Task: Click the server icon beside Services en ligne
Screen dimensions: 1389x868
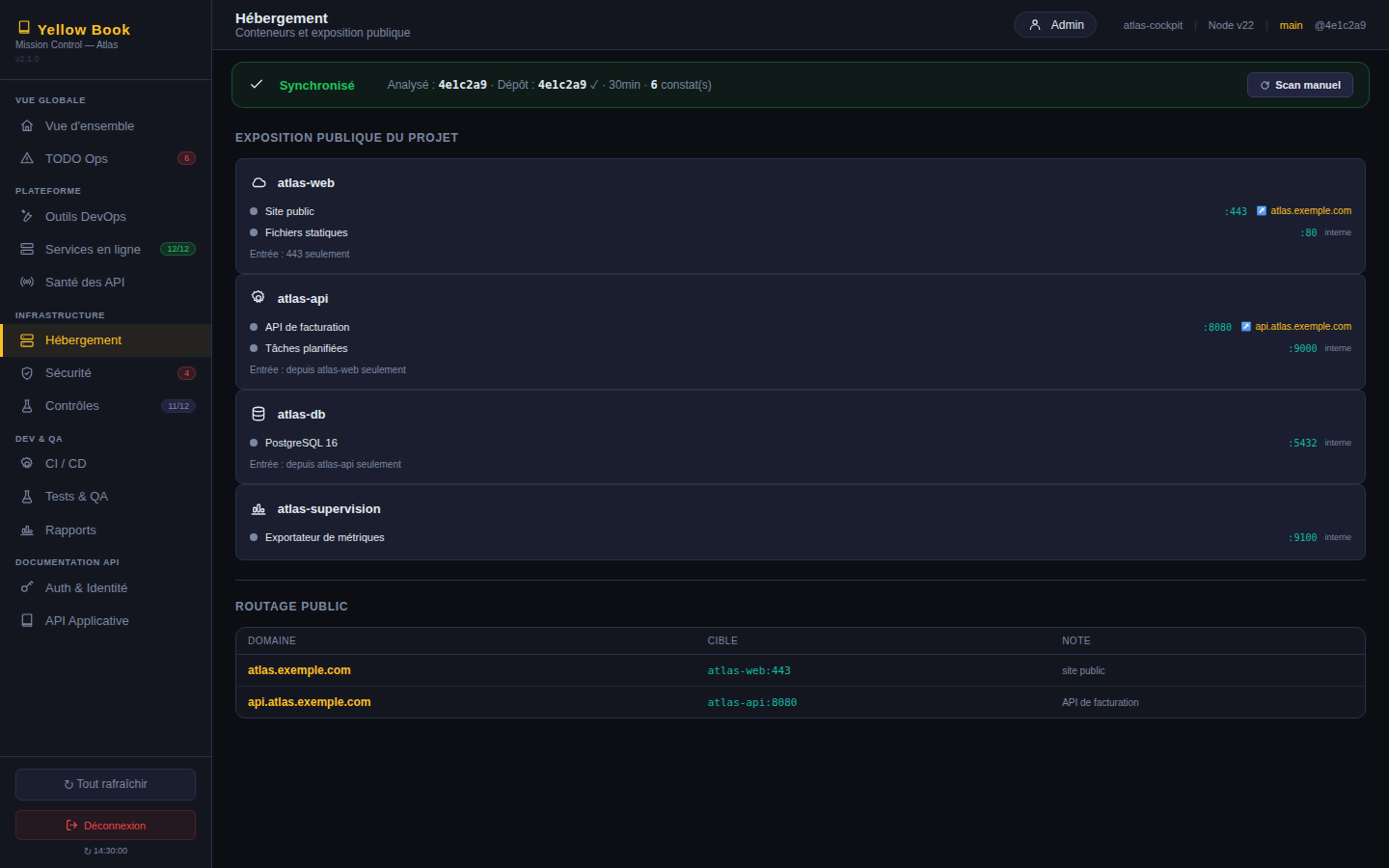Action: point(27,249)
